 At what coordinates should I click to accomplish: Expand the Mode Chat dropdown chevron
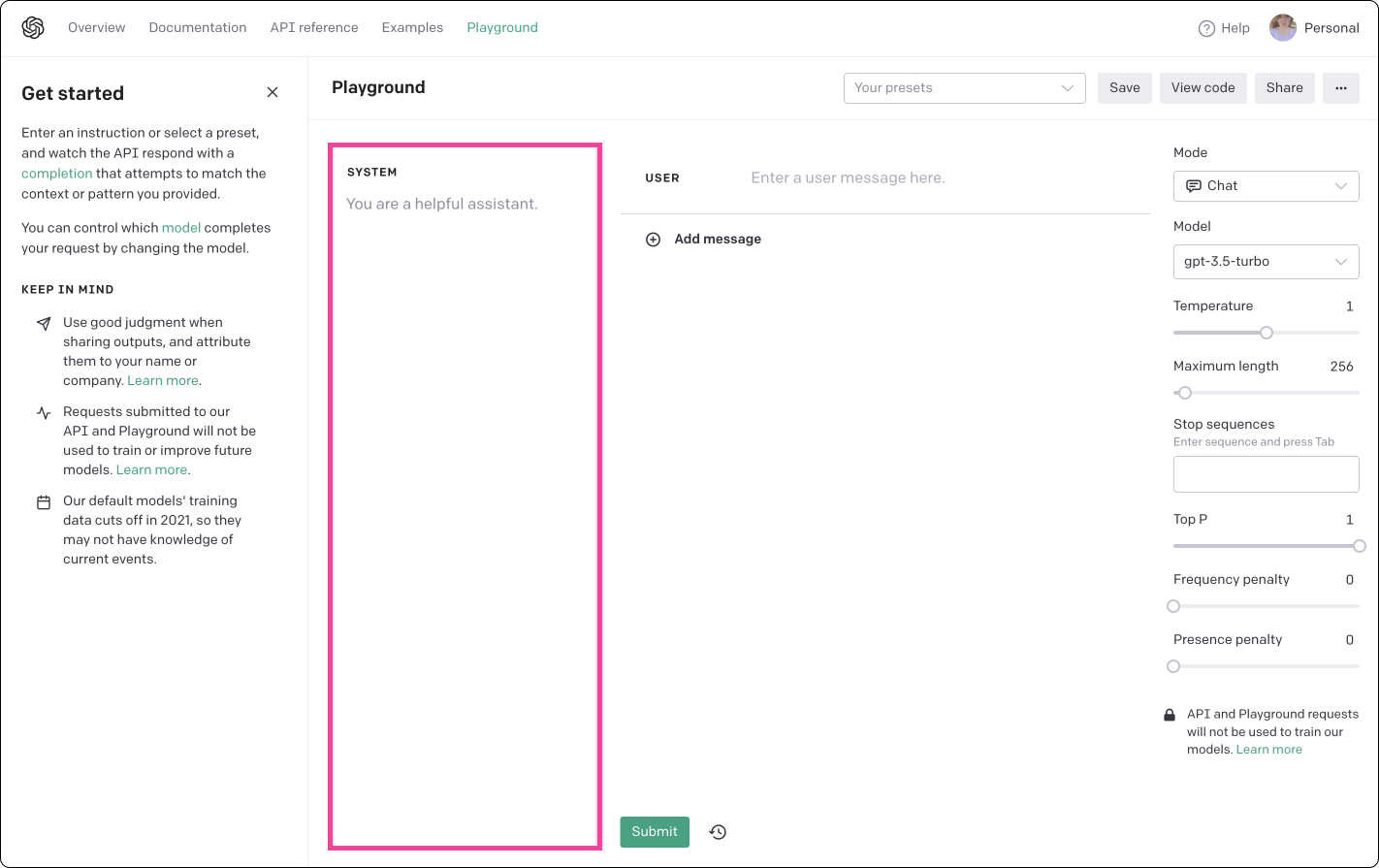point(1341,185)
